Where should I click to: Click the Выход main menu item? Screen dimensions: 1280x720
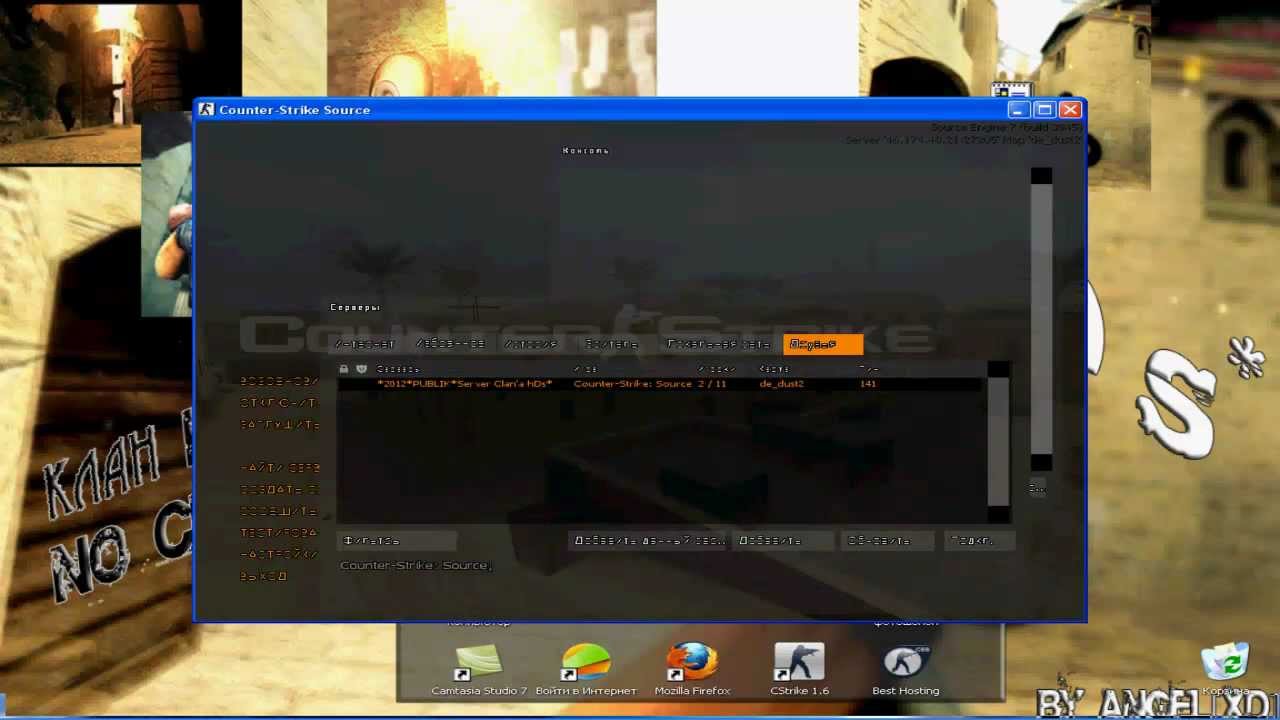pyautogui.click(x=264, y=576)
